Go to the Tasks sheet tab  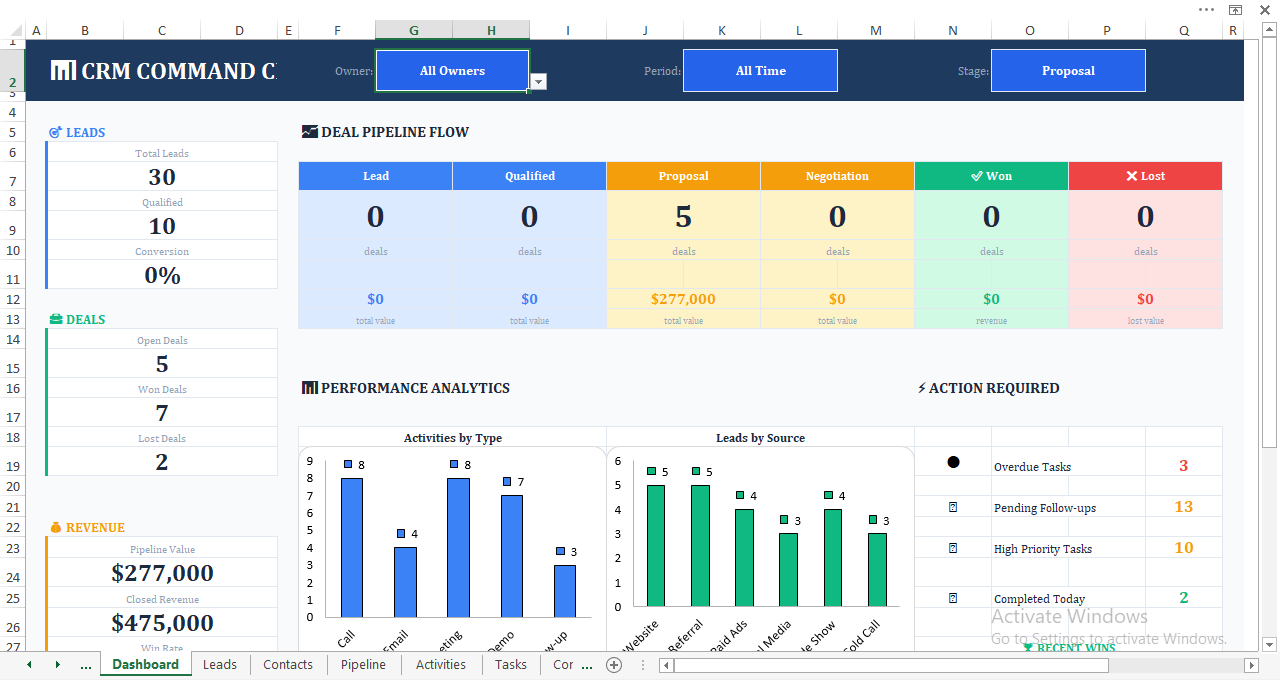pos(511,665)
